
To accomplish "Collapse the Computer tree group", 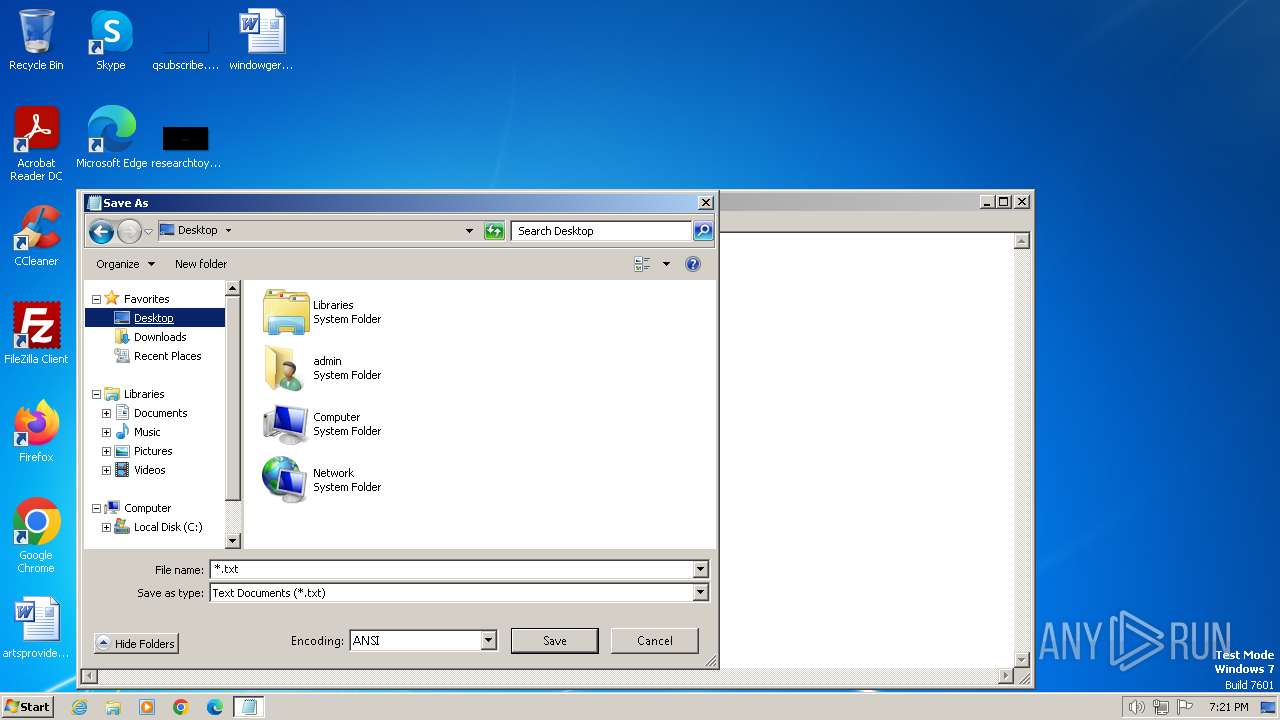I will (x=97, y=508).
